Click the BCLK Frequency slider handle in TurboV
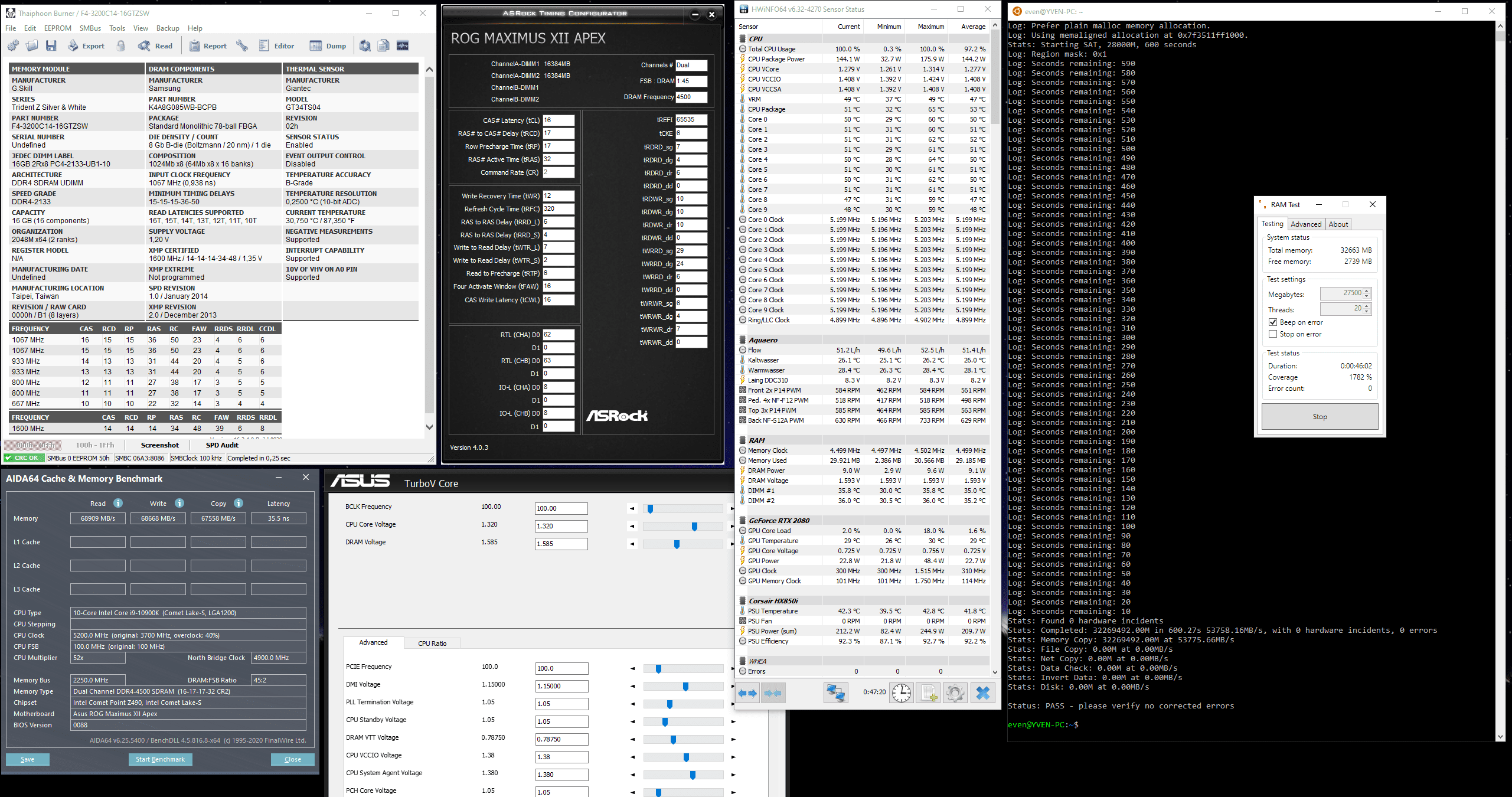 click(650, 509)
